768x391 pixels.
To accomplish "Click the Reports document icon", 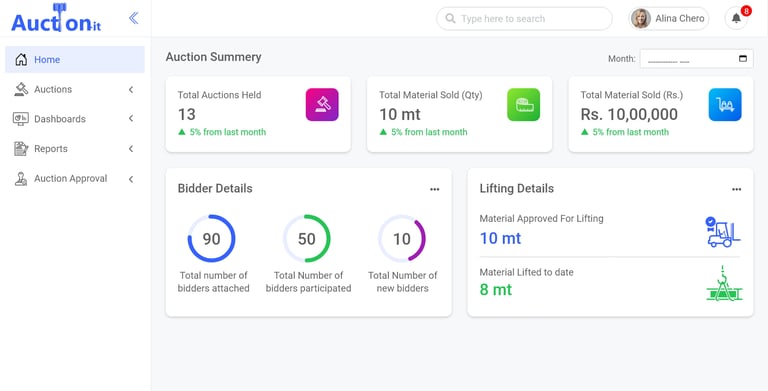I will tap(21, 148).
